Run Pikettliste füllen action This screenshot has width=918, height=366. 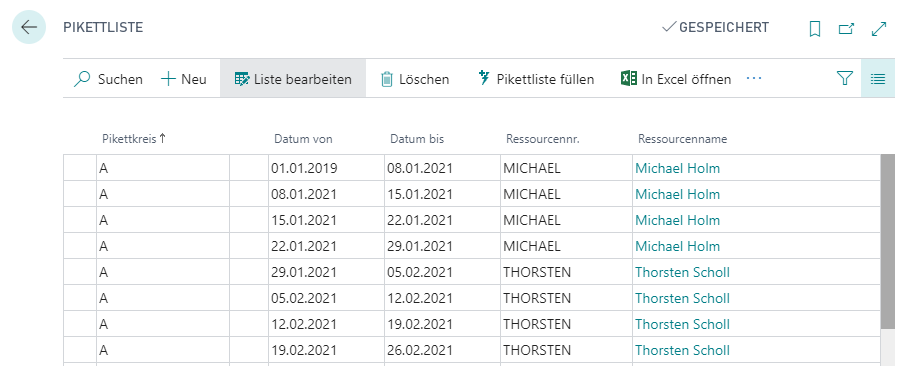tap(536, 79)
